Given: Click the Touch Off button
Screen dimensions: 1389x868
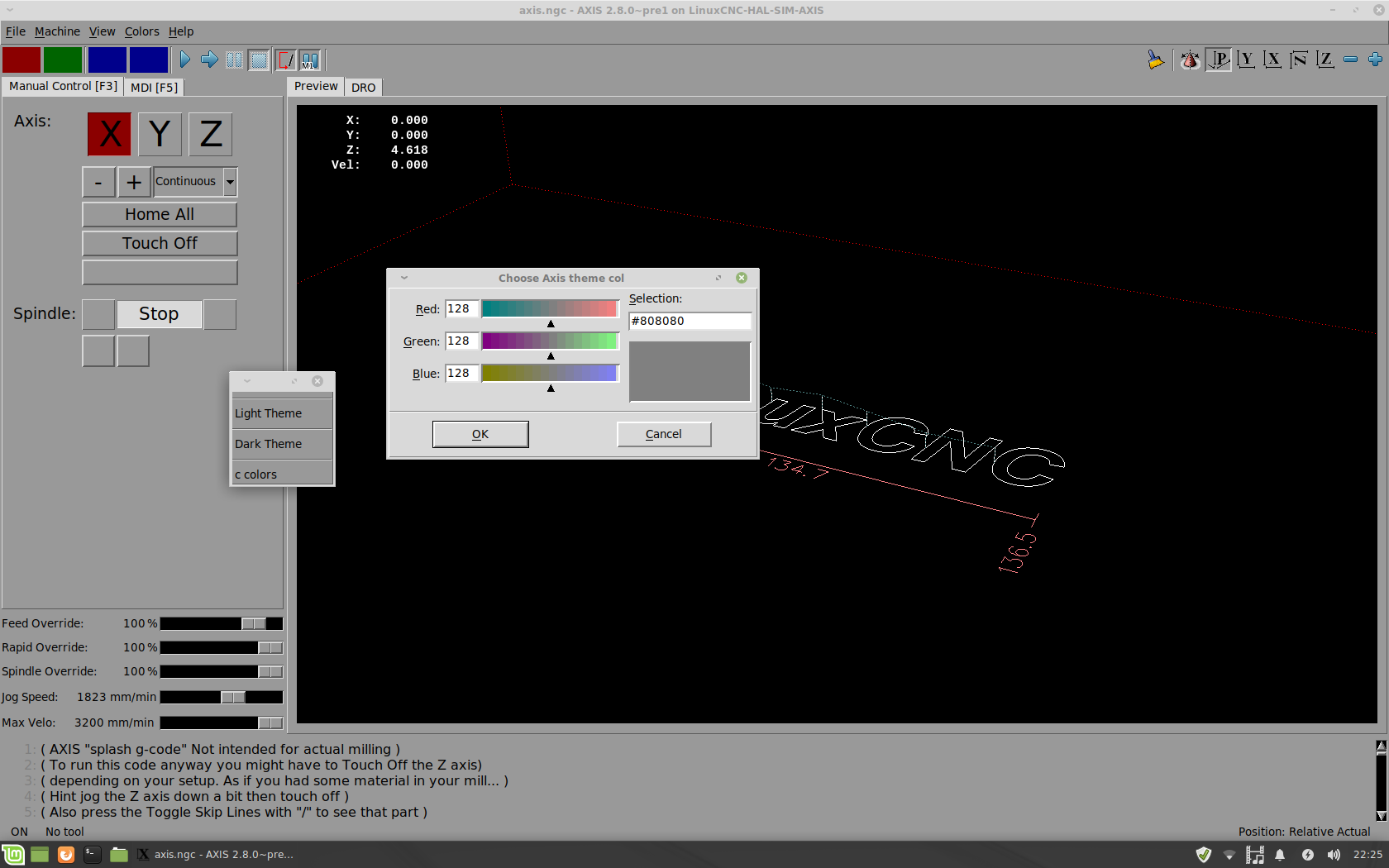Looking at the screenshot, I should (160, 243).
